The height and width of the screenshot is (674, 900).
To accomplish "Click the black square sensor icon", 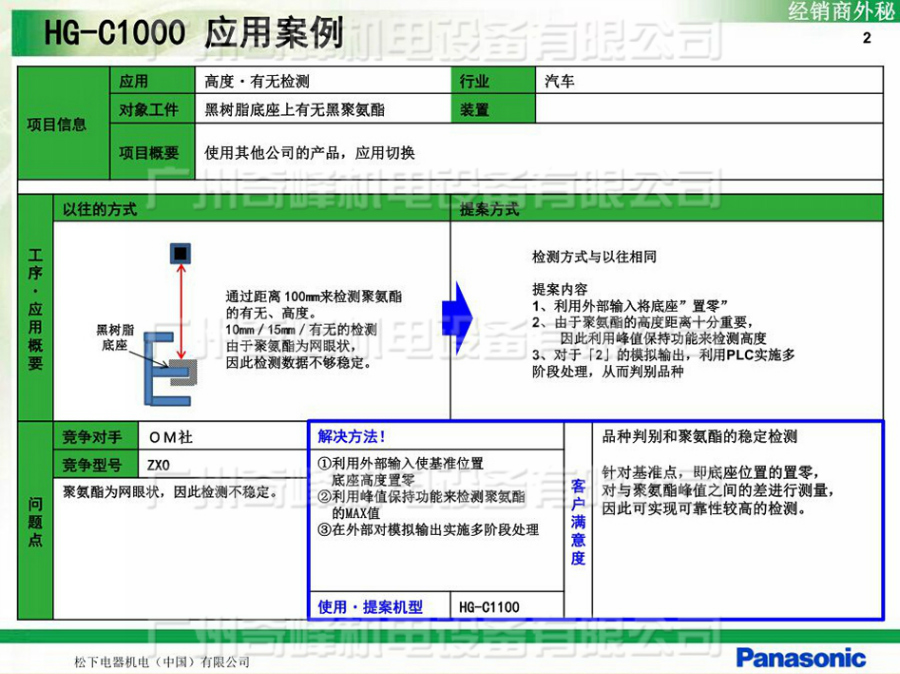I will click(179, 253).
